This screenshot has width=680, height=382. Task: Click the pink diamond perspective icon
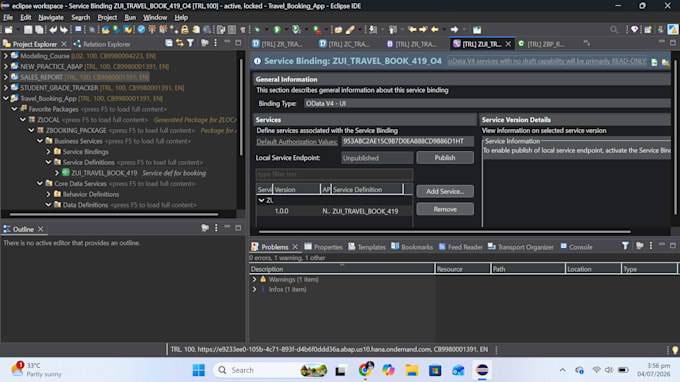[635, 29]
